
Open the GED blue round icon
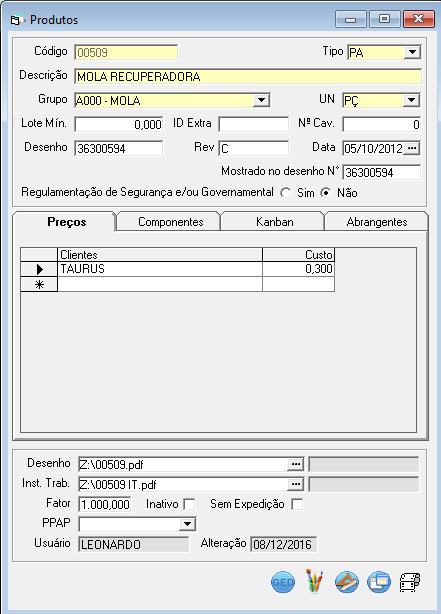pyautogui.click(x=283, y=582)
